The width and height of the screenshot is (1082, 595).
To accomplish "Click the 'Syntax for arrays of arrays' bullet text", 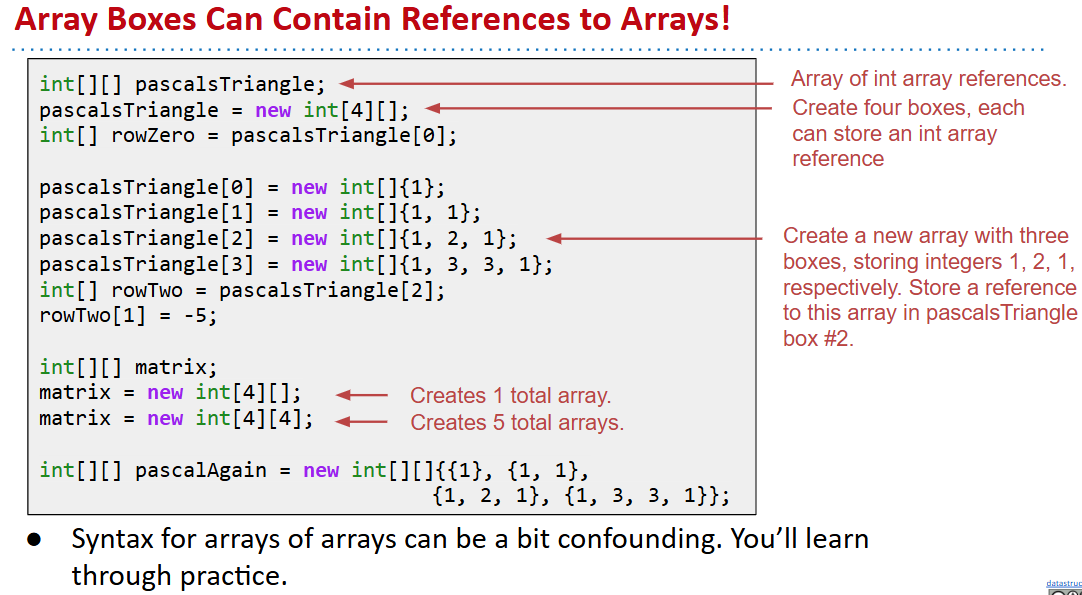I will tap(469, 540).
